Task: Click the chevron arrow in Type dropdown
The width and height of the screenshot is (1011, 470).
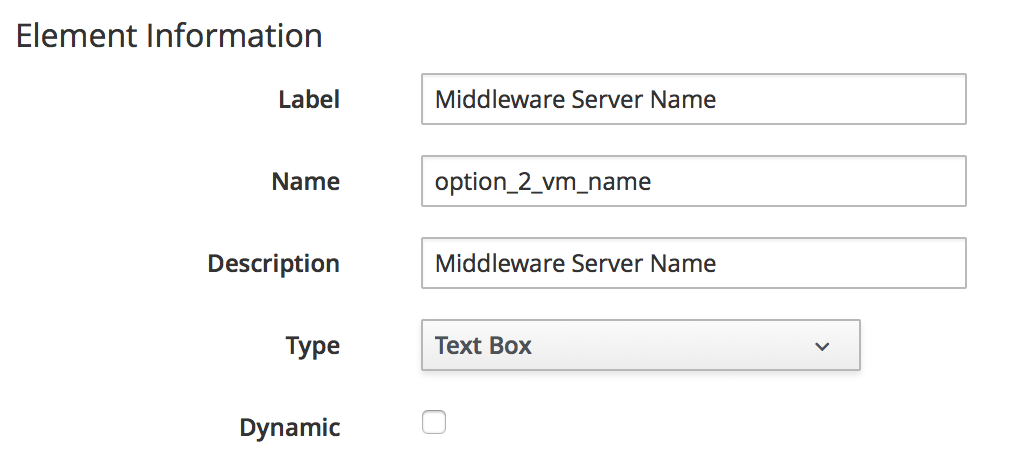Action: pos(822,347)
